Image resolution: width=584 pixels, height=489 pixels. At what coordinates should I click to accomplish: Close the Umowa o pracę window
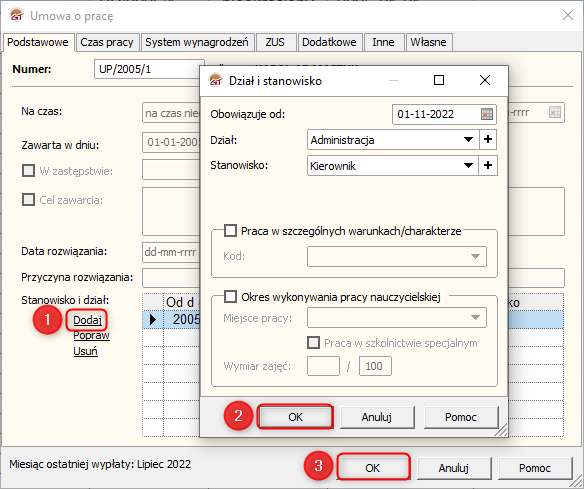tap(568, 15)
